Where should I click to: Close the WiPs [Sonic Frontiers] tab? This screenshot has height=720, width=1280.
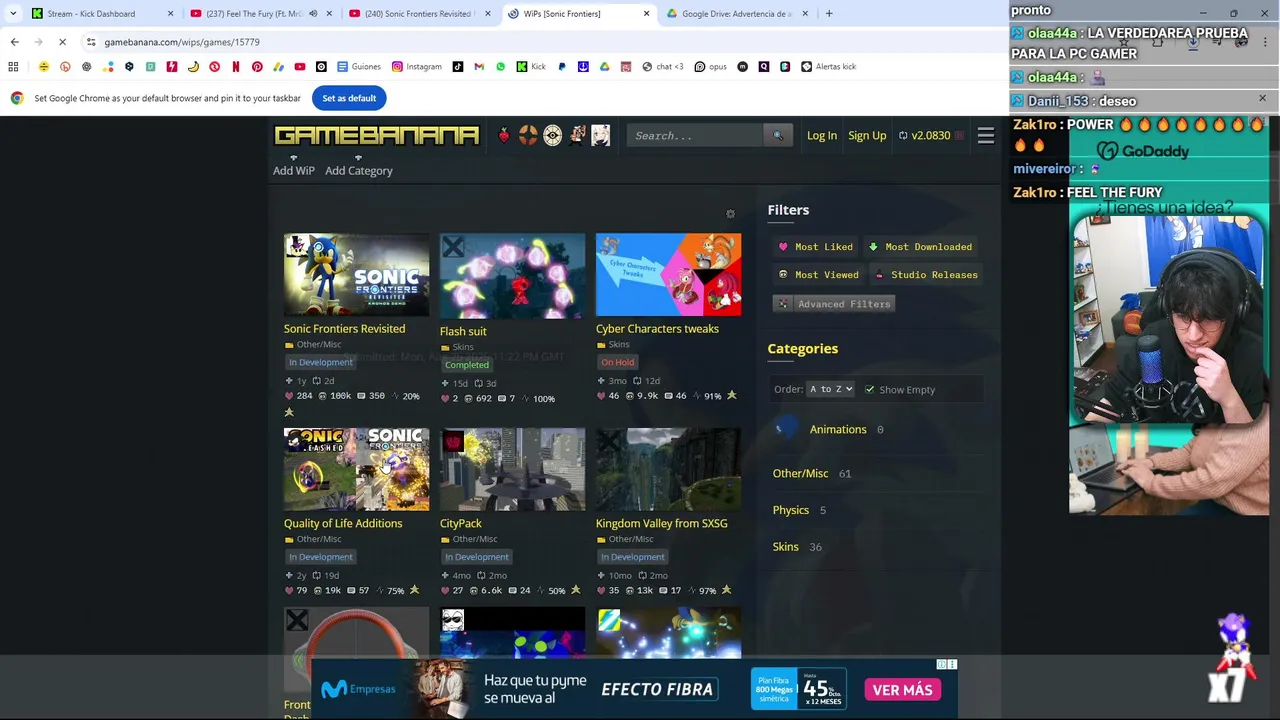(x=646, y=14)
